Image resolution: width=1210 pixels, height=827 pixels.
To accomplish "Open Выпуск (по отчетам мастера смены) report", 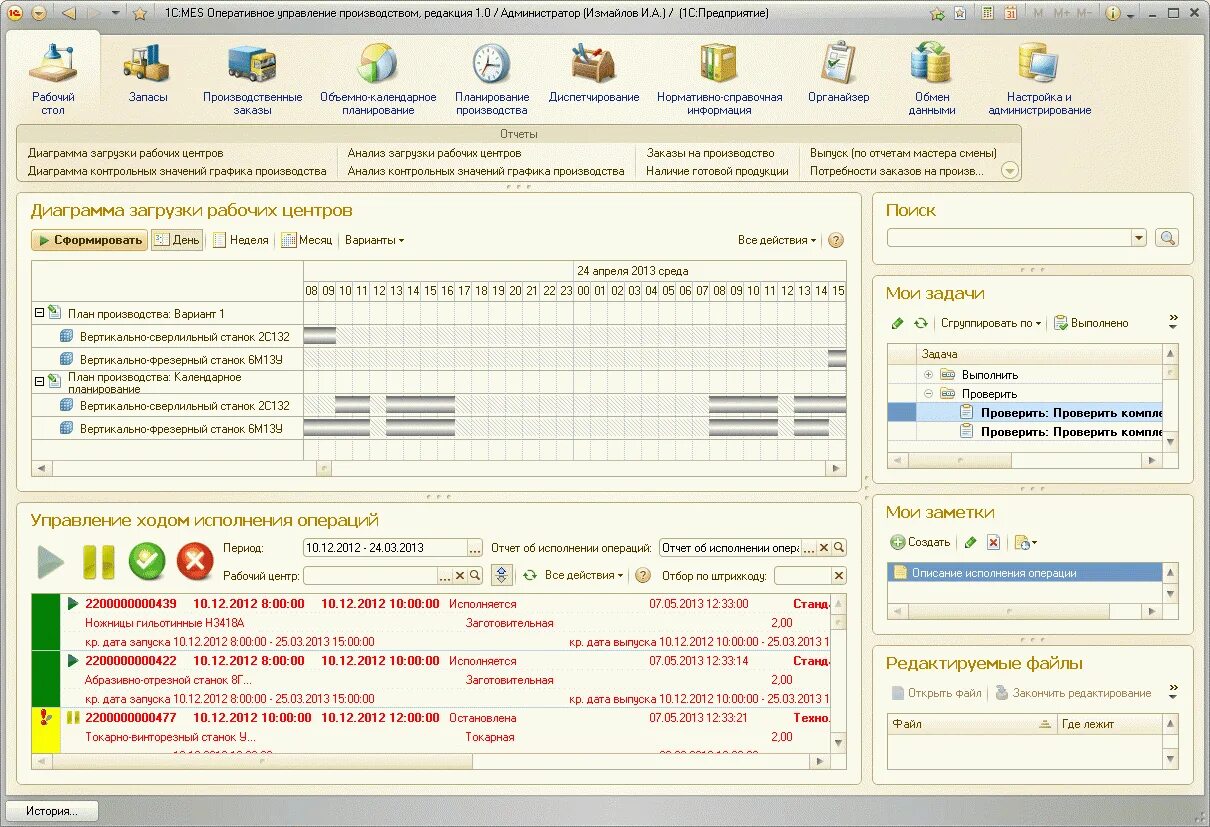I will [903, 153].
